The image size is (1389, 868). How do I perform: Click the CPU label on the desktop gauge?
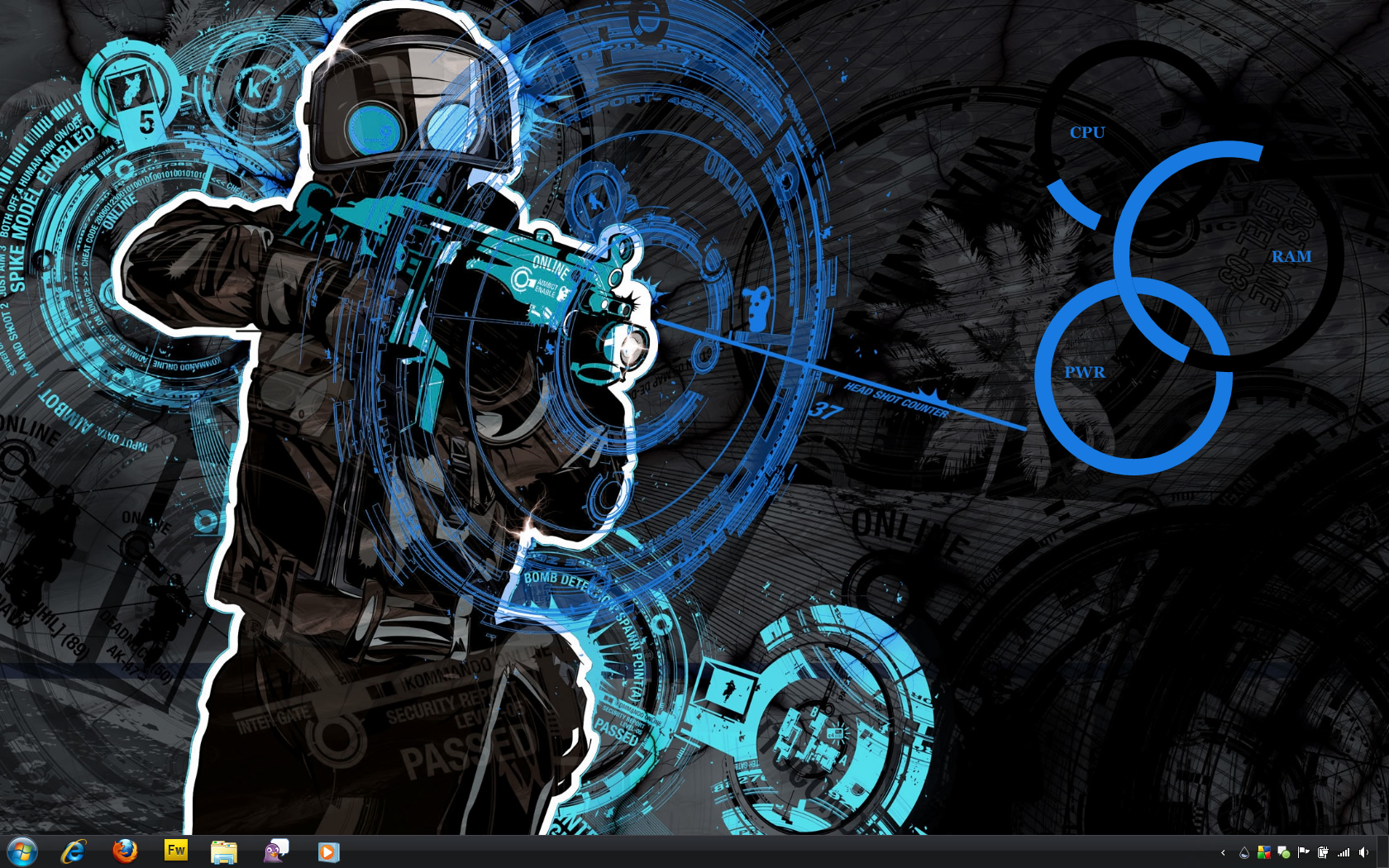pyautogui.click(x=1087, y=132)
